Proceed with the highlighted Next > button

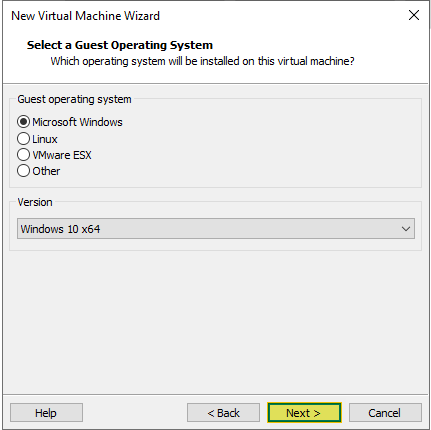pos(304,413)
